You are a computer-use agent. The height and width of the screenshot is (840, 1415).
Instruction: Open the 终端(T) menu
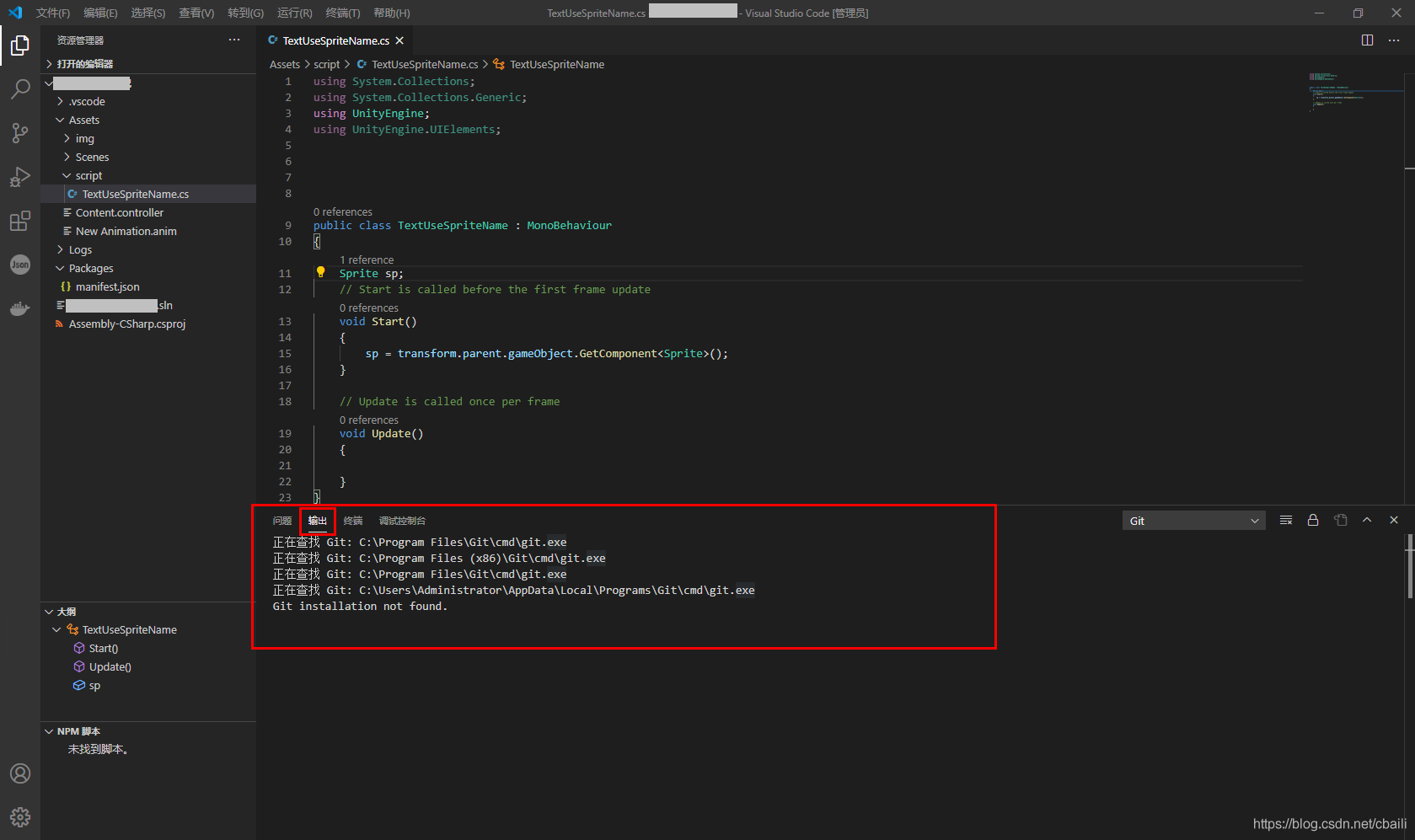coord(343,13)
